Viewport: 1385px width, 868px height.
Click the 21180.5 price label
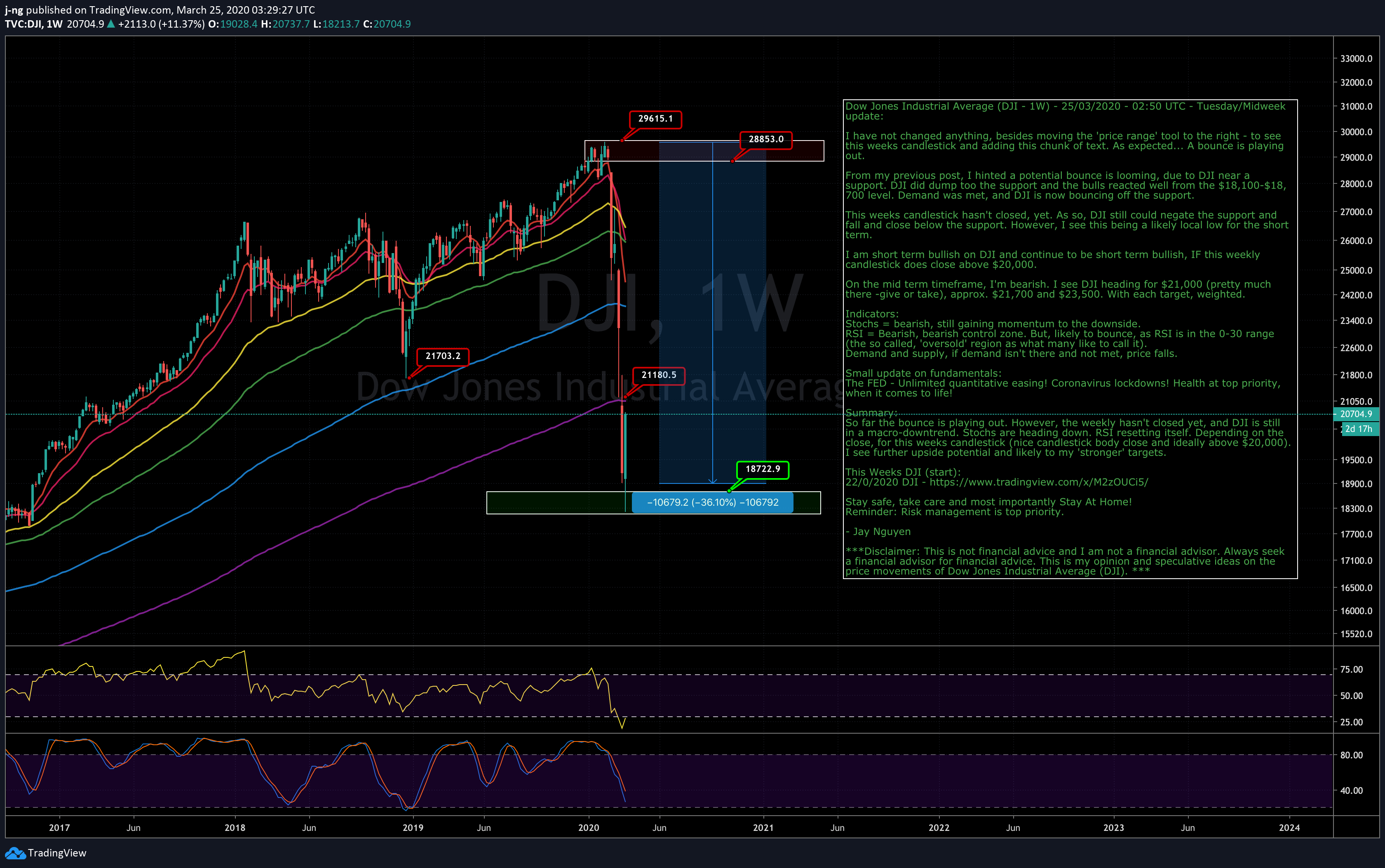pos(658,375)
